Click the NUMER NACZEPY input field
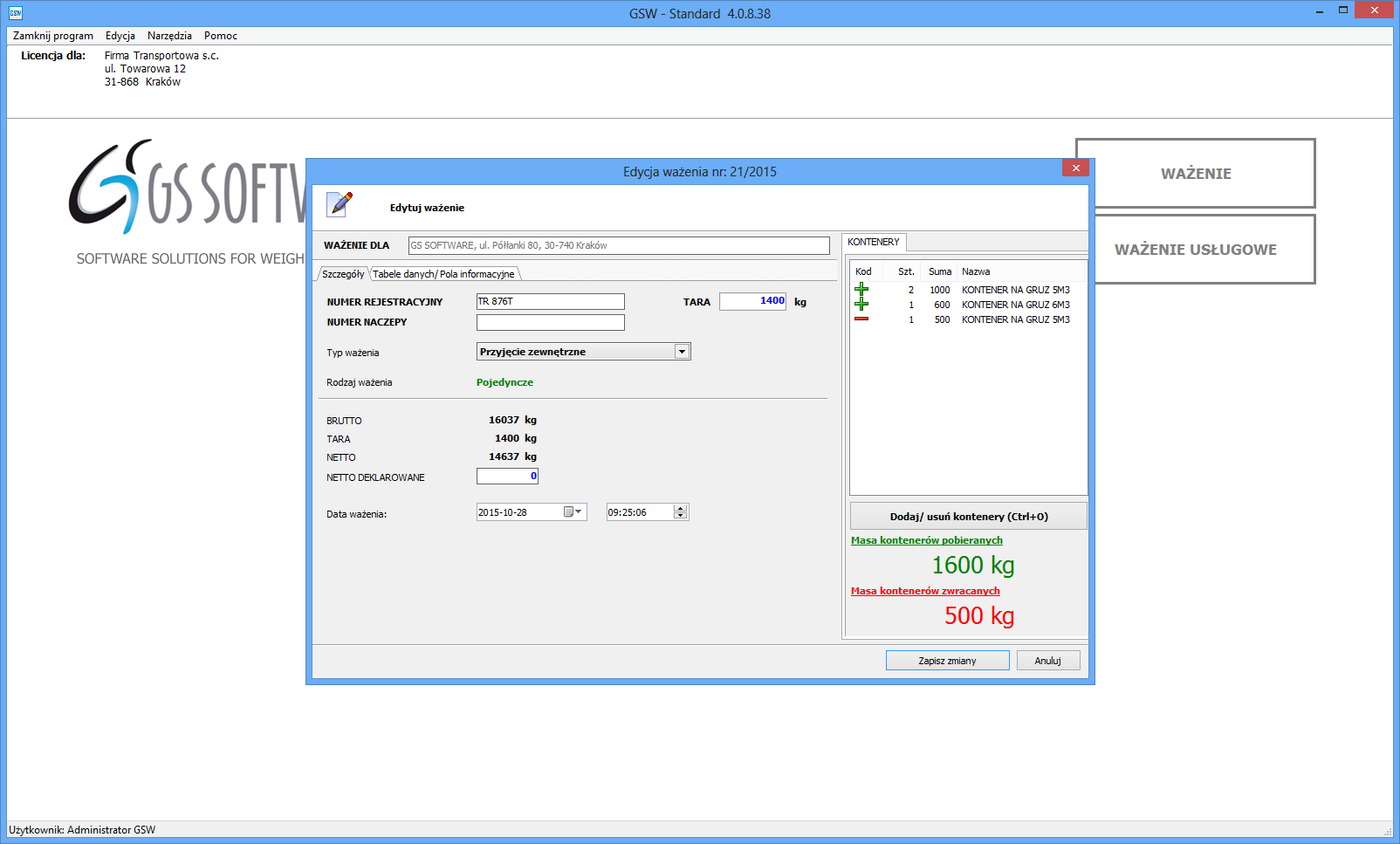 [550, 322]
